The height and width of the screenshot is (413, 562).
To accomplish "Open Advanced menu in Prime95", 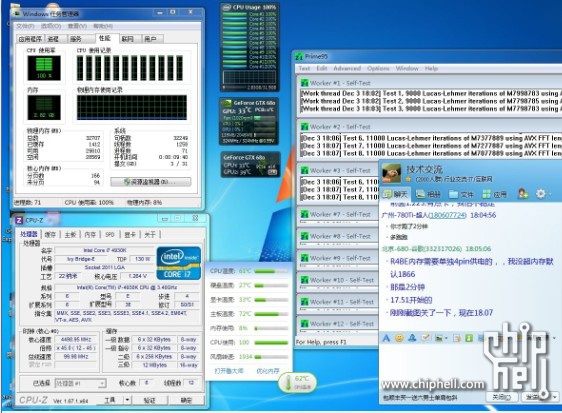I will 347,68.
